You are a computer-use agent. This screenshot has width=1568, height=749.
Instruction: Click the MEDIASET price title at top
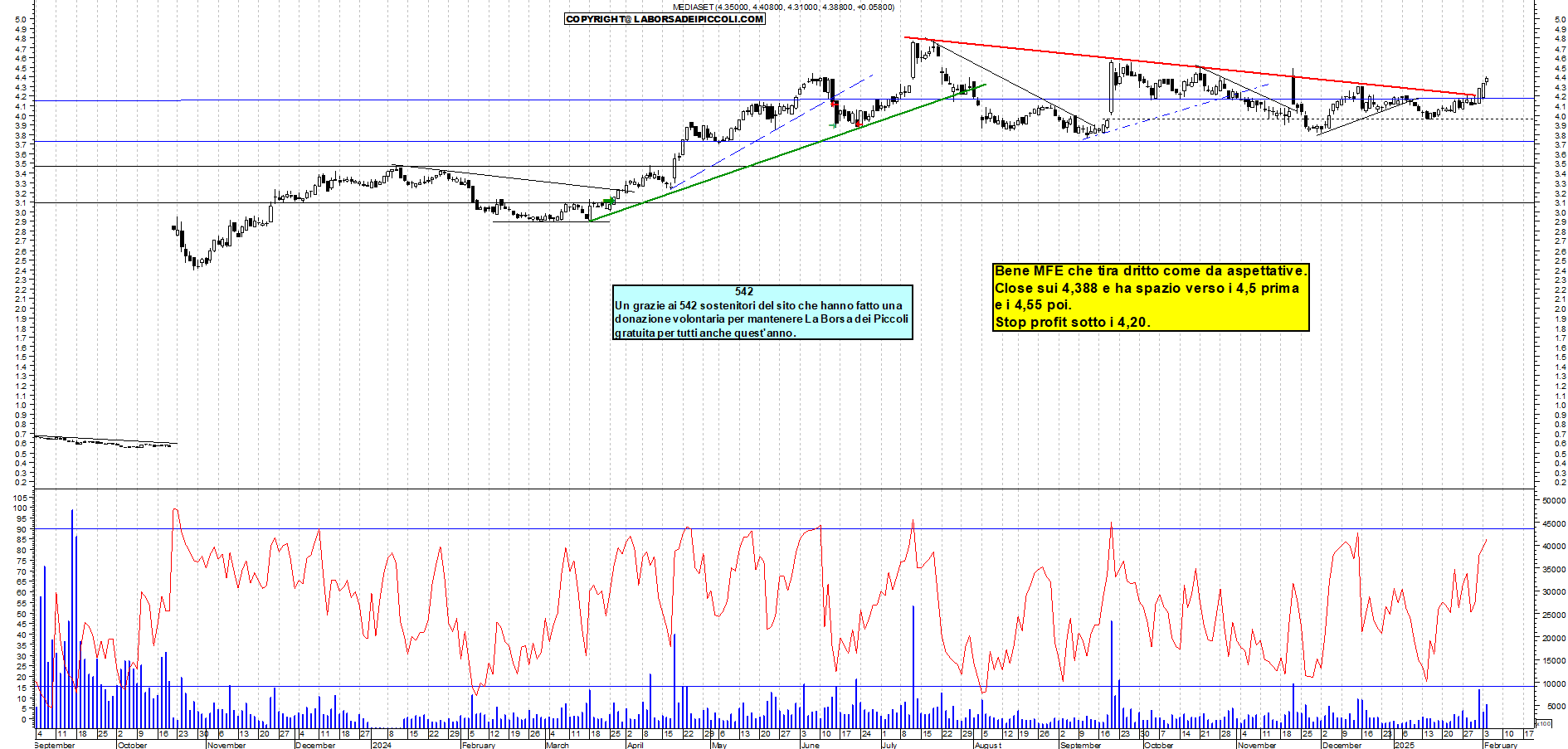[x=783, y=7]
